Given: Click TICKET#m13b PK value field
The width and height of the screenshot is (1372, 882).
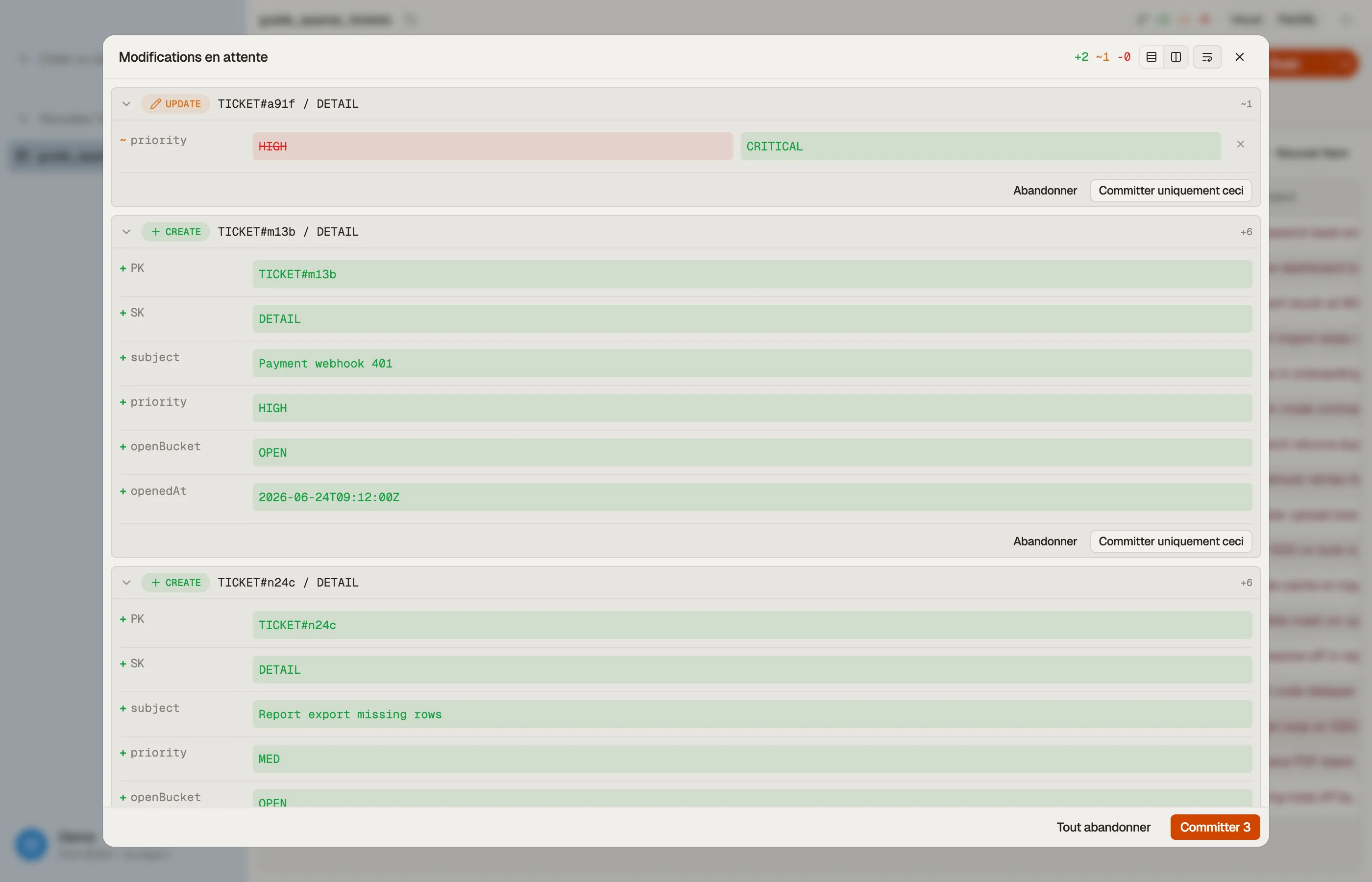Looking at the screenshot, I should pos(753,274).
